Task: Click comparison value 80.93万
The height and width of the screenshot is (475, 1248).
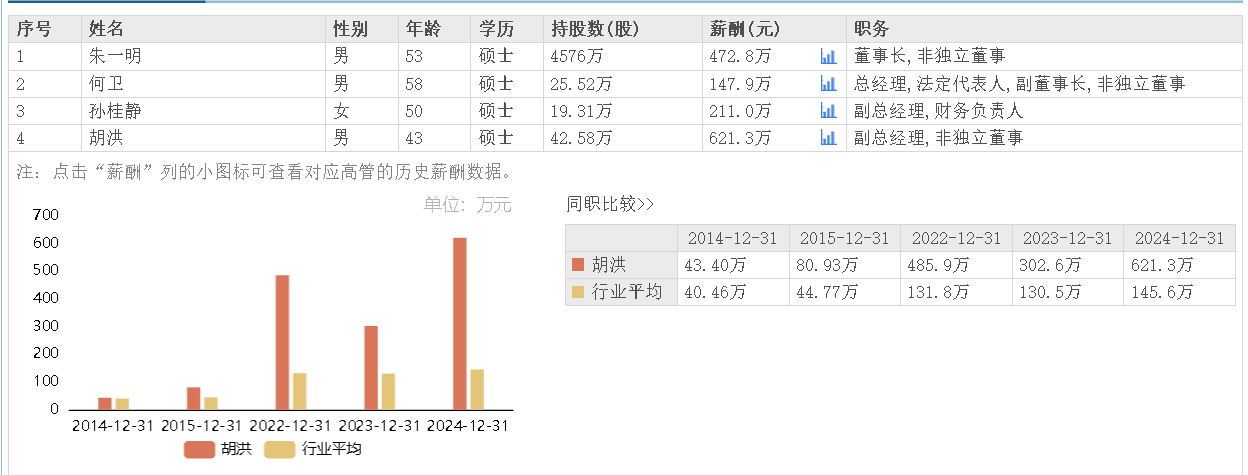Action: tap(827, 265)
